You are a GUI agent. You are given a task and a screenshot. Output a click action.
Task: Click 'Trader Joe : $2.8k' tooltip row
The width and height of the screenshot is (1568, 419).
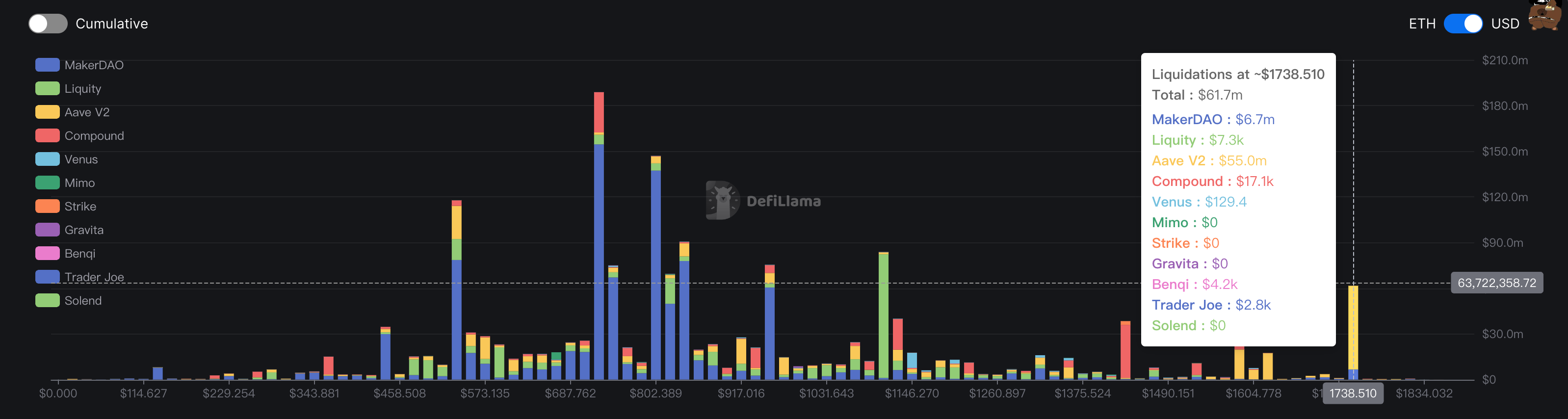(1211, 305)
